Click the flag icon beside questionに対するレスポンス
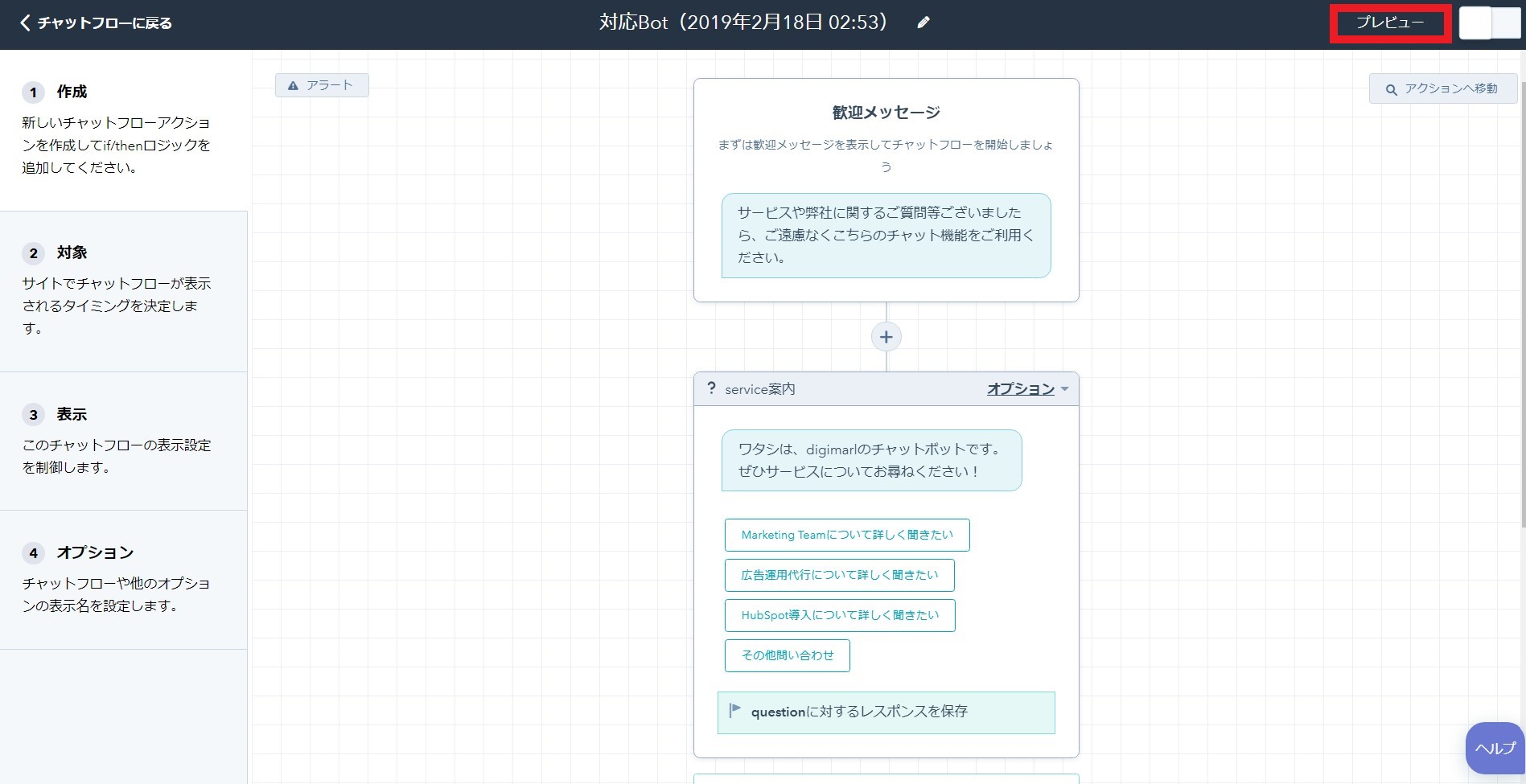1526x784 pixels. coord(734,711)
